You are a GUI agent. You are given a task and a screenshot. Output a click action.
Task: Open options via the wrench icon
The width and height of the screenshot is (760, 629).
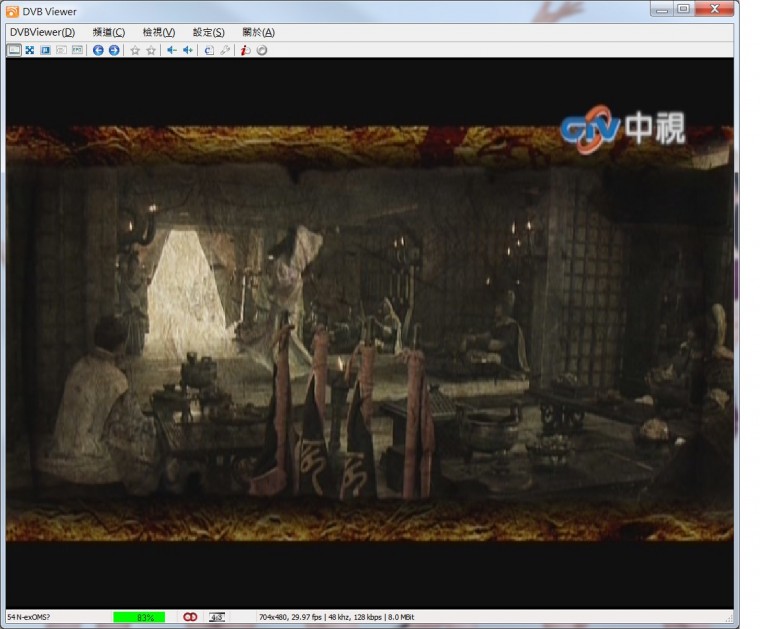(x=225, y=50)
